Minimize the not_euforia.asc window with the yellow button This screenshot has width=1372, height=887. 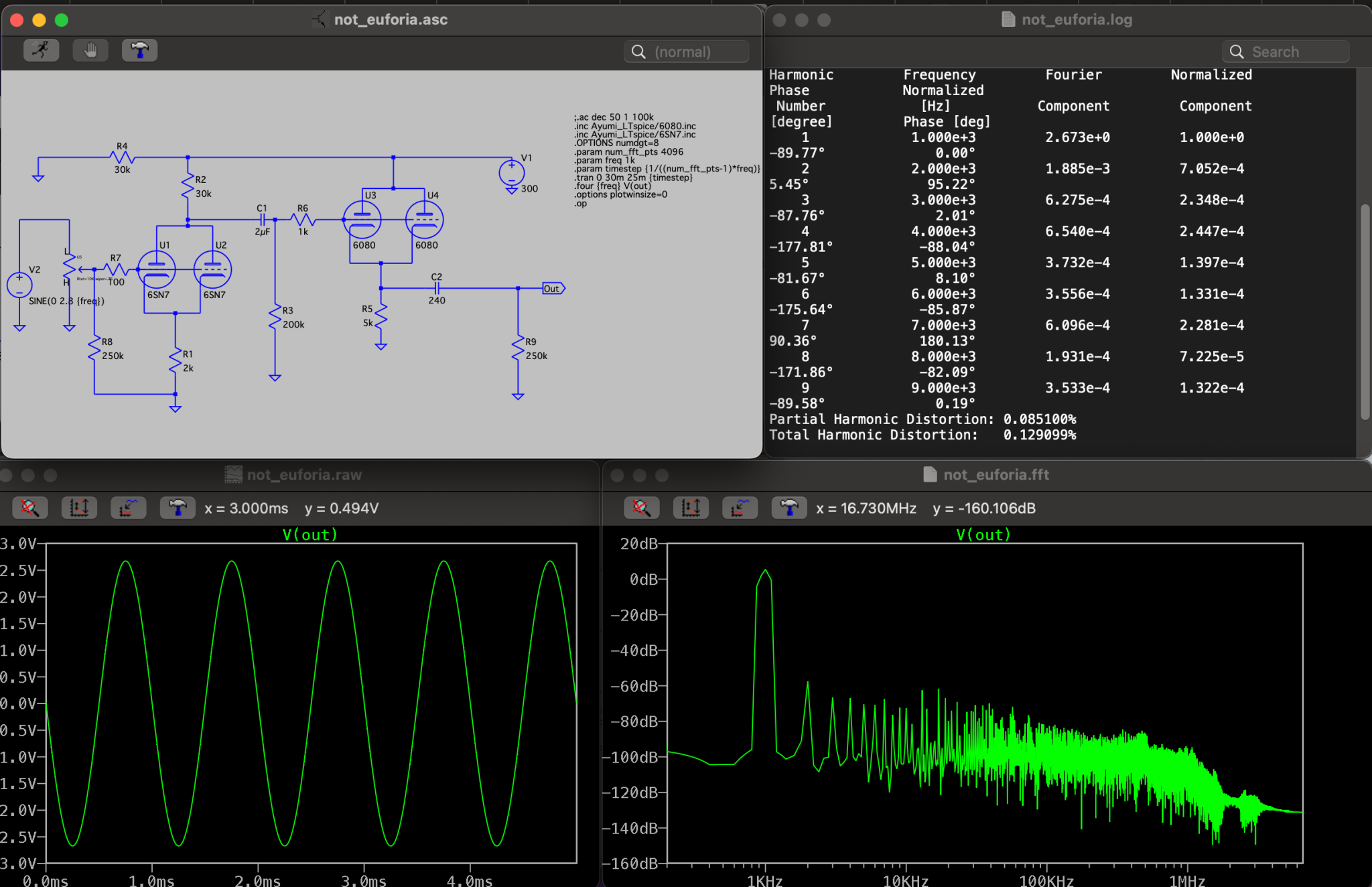[40, 20]
